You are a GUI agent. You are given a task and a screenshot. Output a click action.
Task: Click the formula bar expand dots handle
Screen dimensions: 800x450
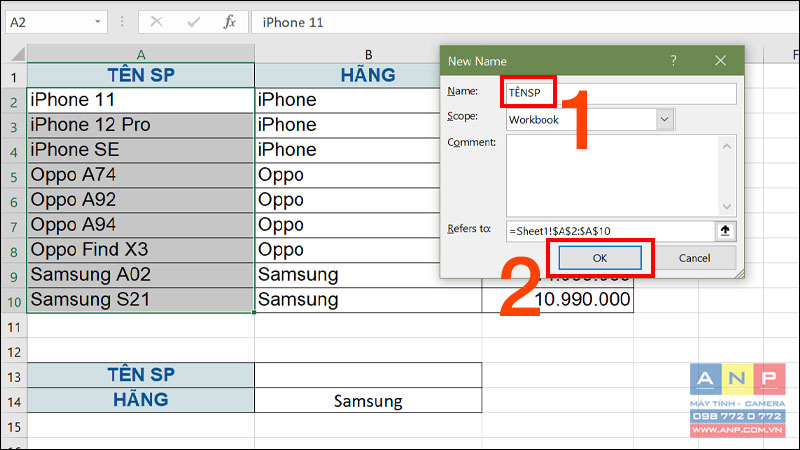[122, 22]
